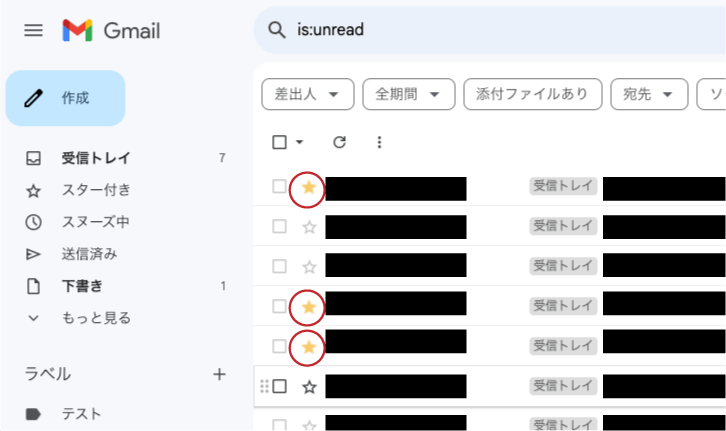Viewport: 726px width, 431px height.
Task: Open the 差出人 filter dropdown
Action: (x=307, y=94)
